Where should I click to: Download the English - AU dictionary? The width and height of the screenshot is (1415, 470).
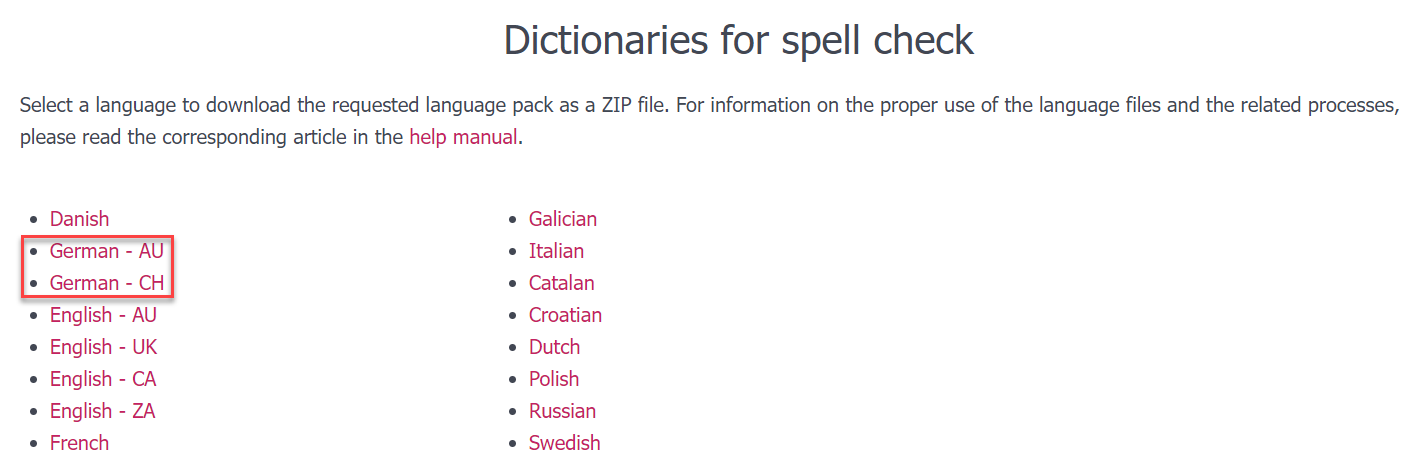point(103,315)
